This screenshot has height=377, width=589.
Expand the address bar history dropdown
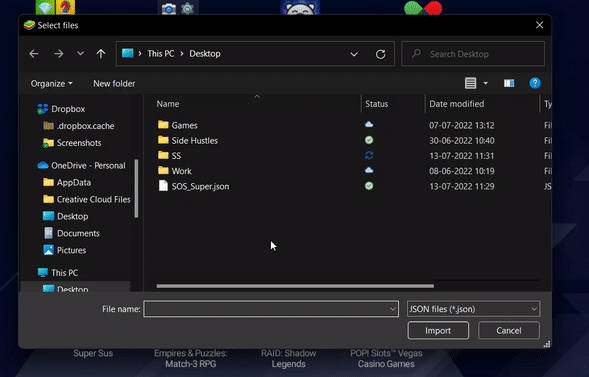click(x=354, y=54)
